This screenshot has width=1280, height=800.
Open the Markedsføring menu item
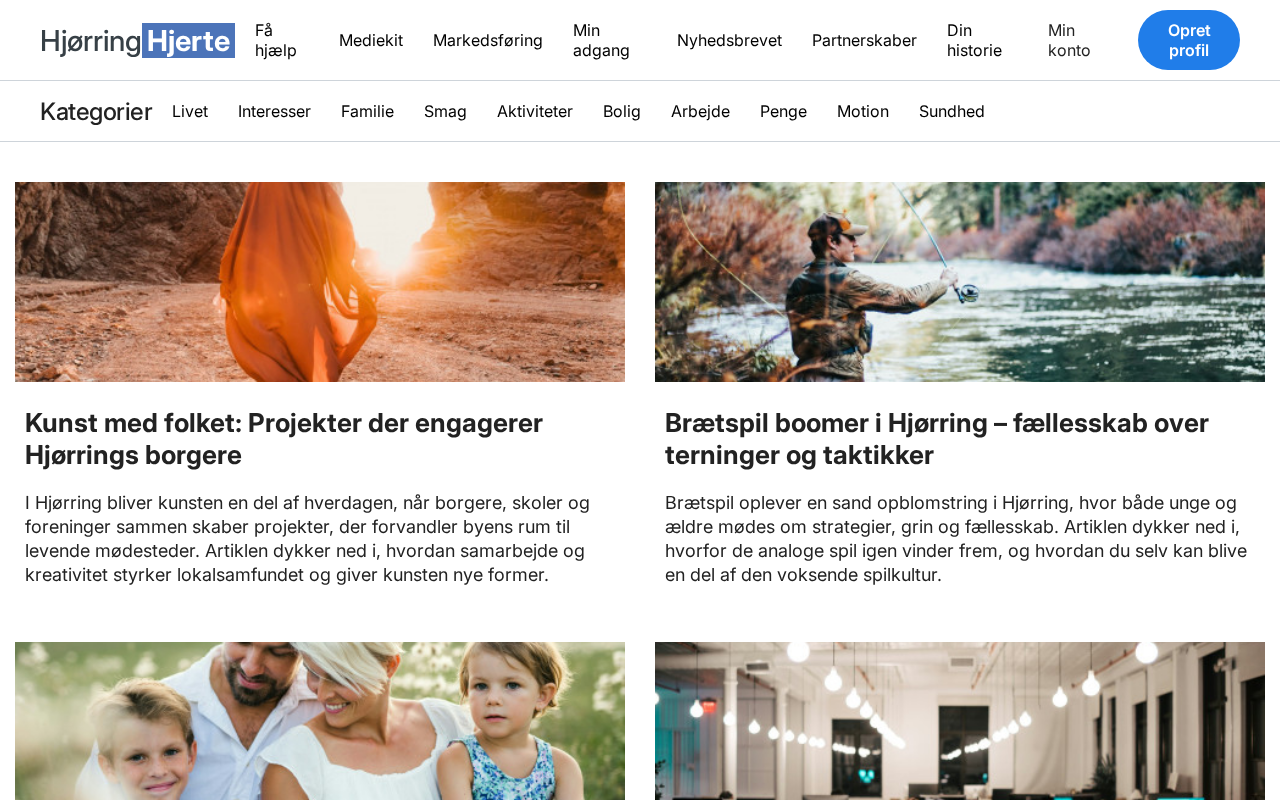pyautogui.click(x=488, y=40)
